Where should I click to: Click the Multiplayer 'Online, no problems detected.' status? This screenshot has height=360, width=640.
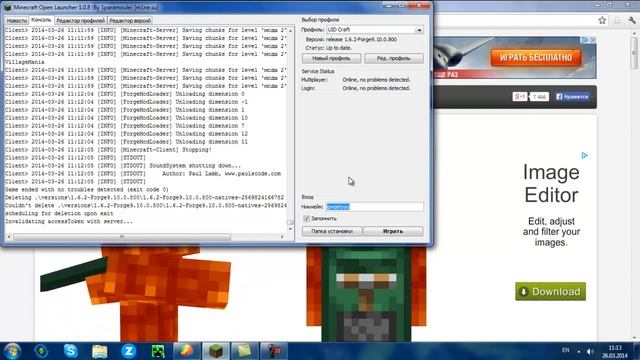(x=376, y=80)
